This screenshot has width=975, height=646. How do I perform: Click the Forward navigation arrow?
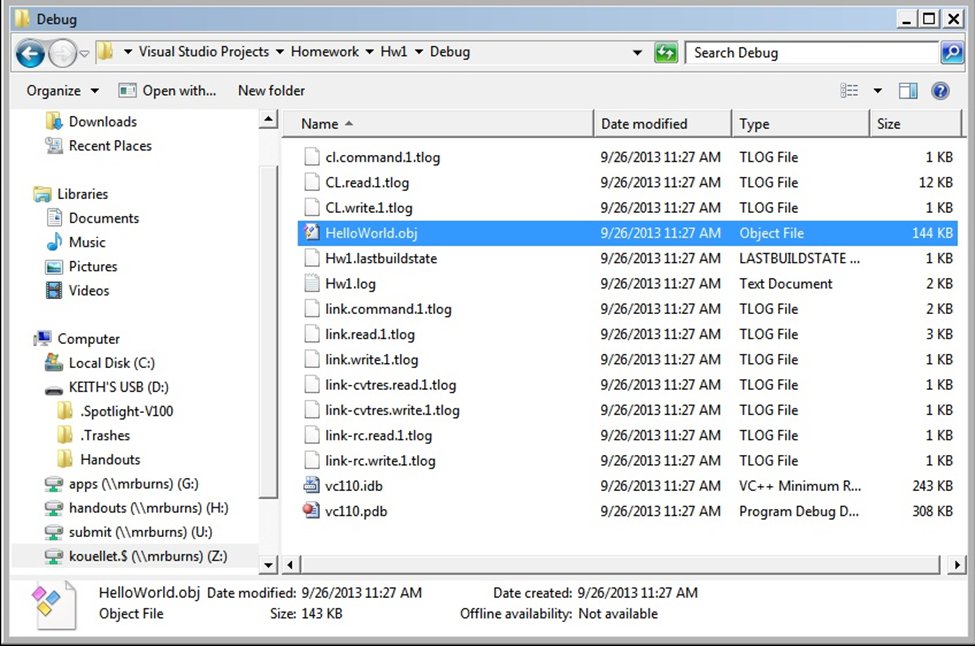[x=62, y=53]
